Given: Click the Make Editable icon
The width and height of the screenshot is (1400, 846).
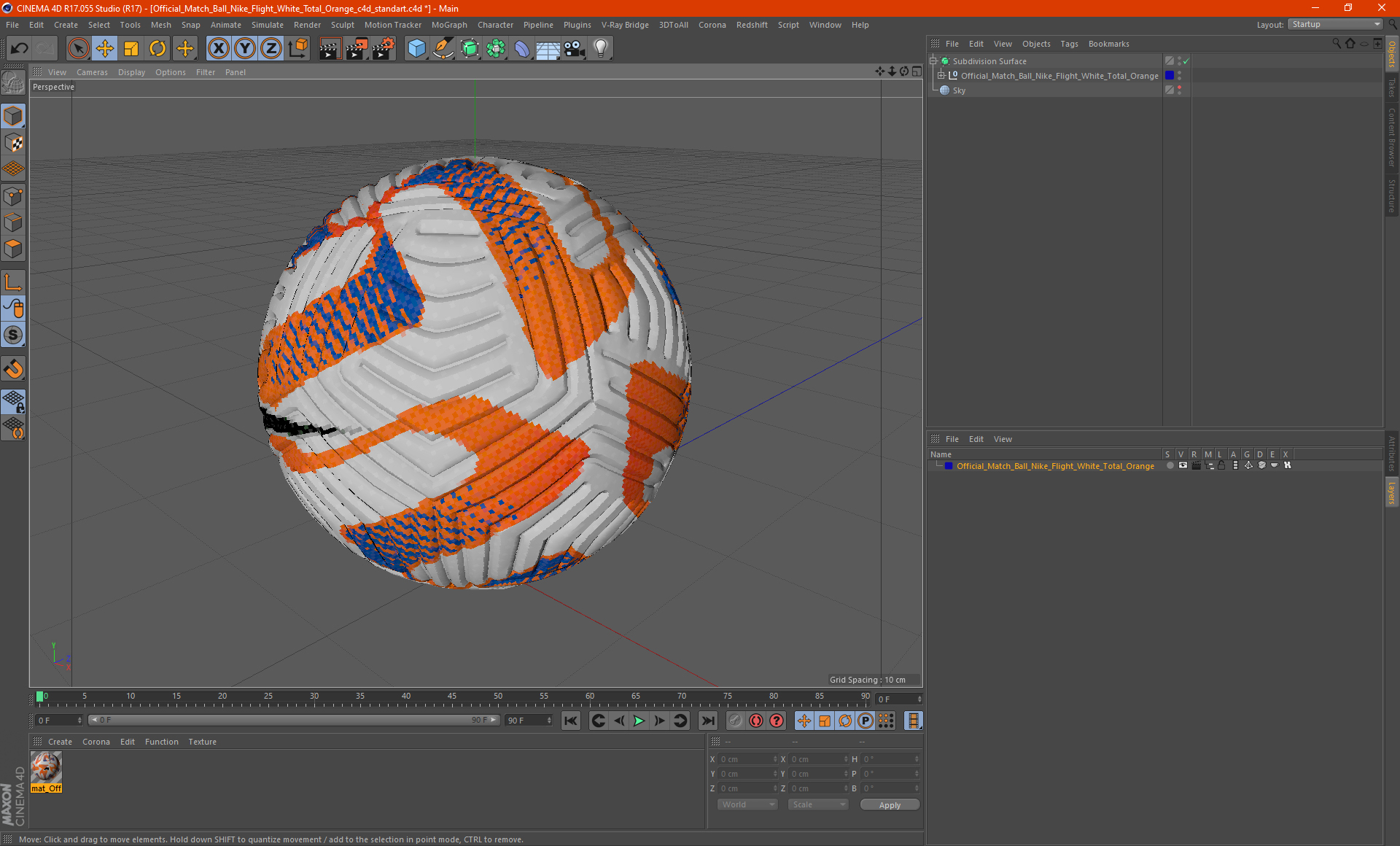Looking at the screenshot, I should click(x=13, y=83).
